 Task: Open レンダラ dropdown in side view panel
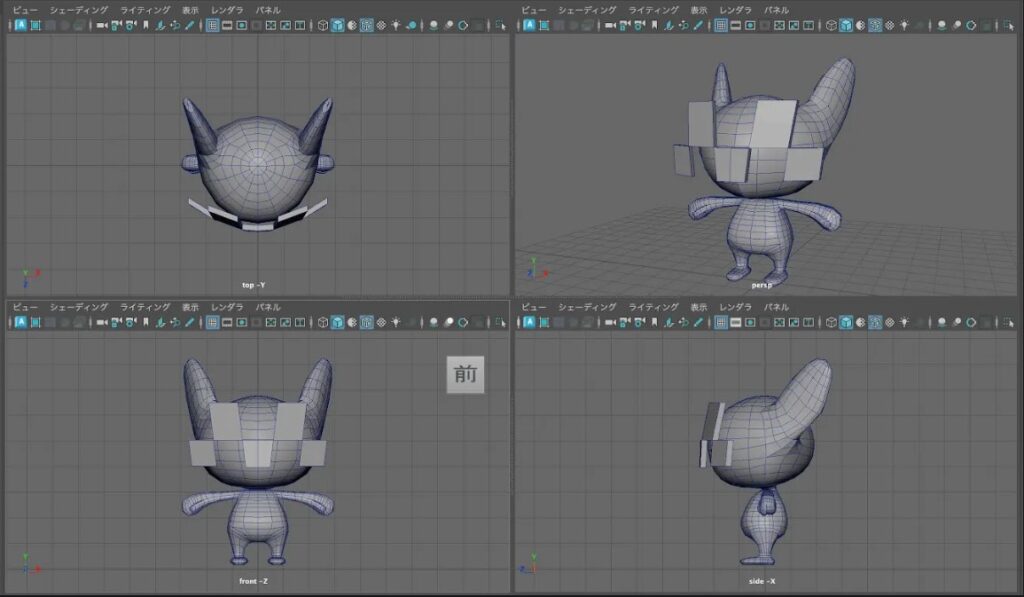[735, 306]
